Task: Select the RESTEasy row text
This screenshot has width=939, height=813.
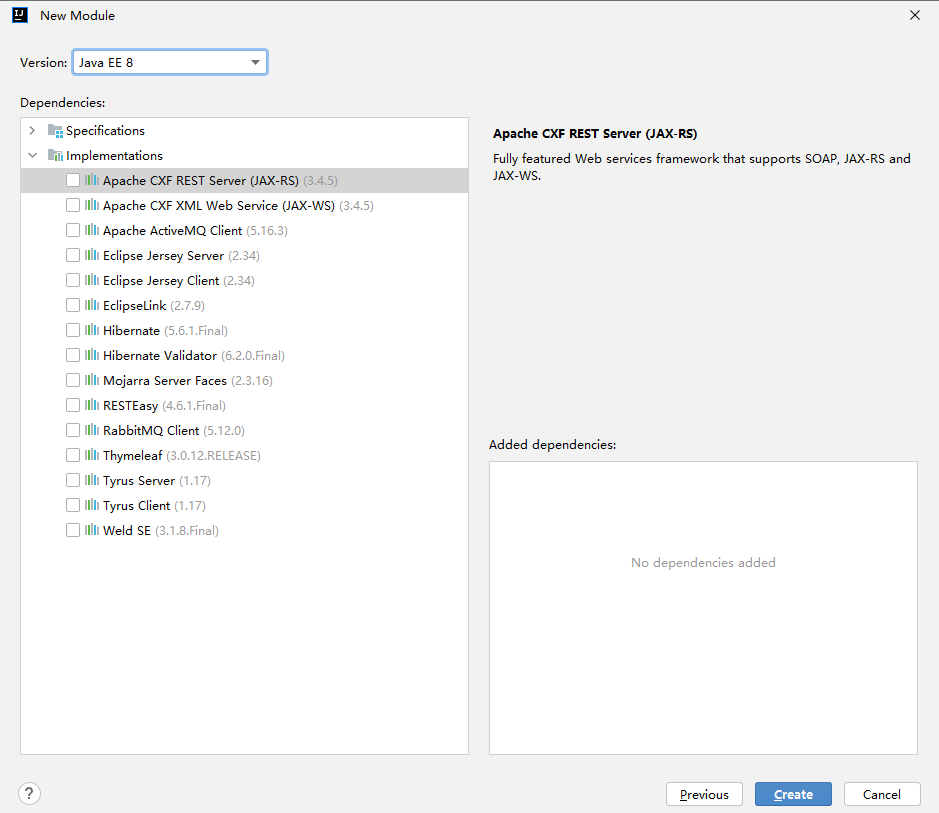Action: tap(165, 406)
